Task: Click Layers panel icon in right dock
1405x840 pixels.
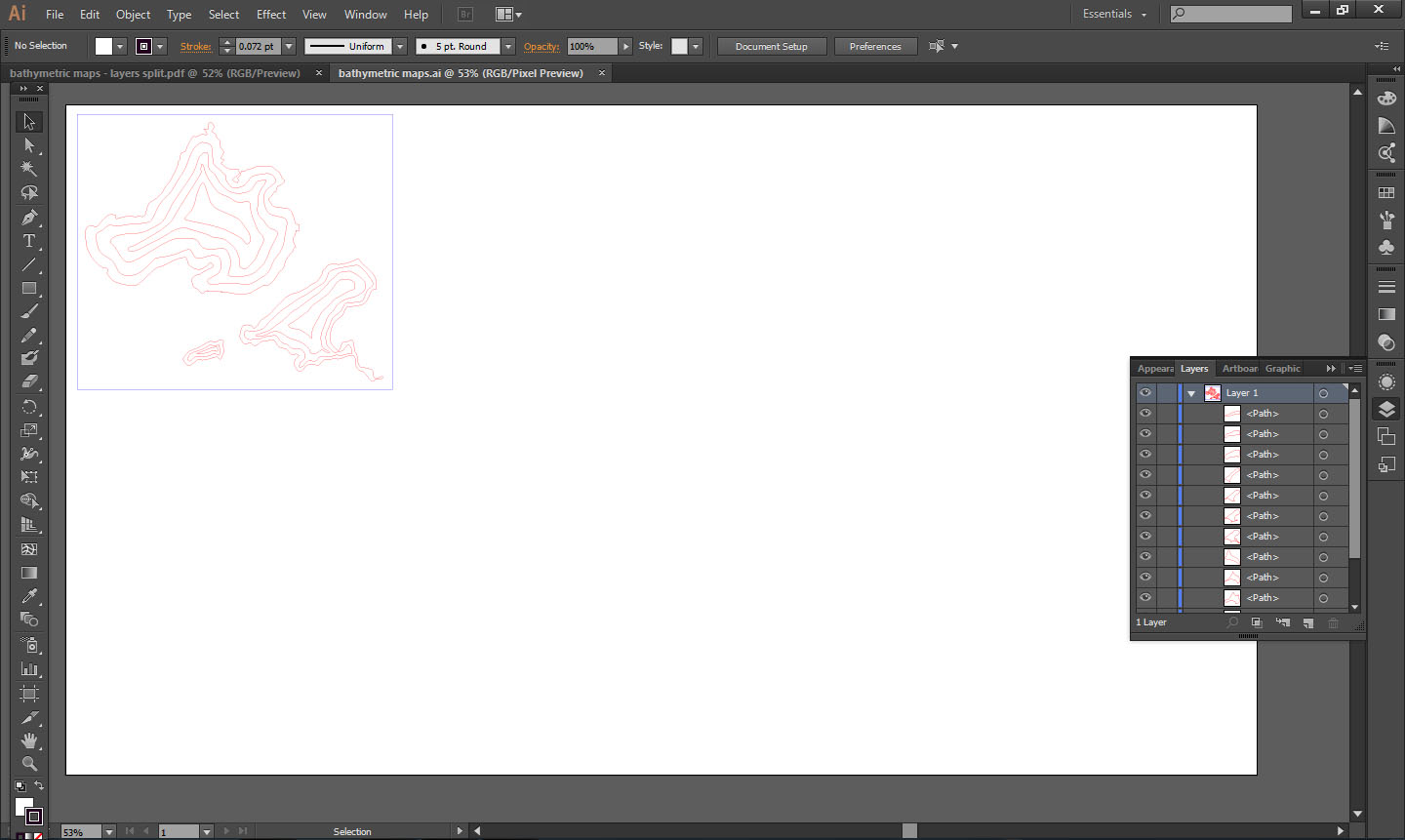Action: 1386,409
